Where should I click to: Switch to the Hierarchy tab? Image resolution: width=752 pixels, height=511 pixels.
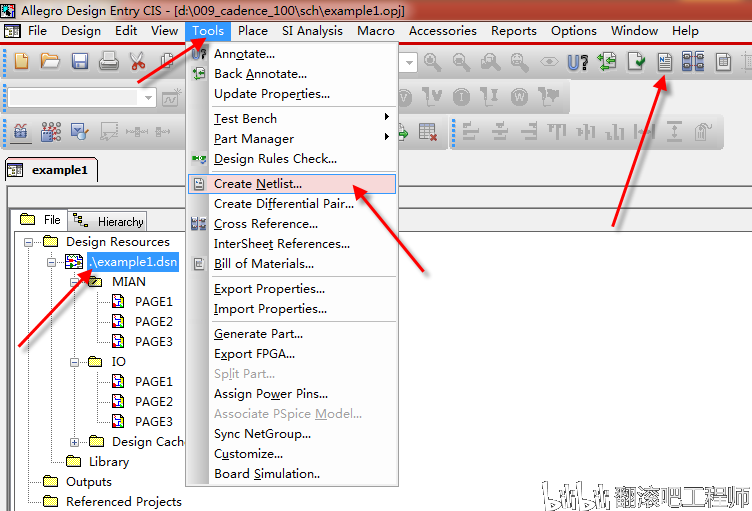pyautogui.click(x=107, y=221)
